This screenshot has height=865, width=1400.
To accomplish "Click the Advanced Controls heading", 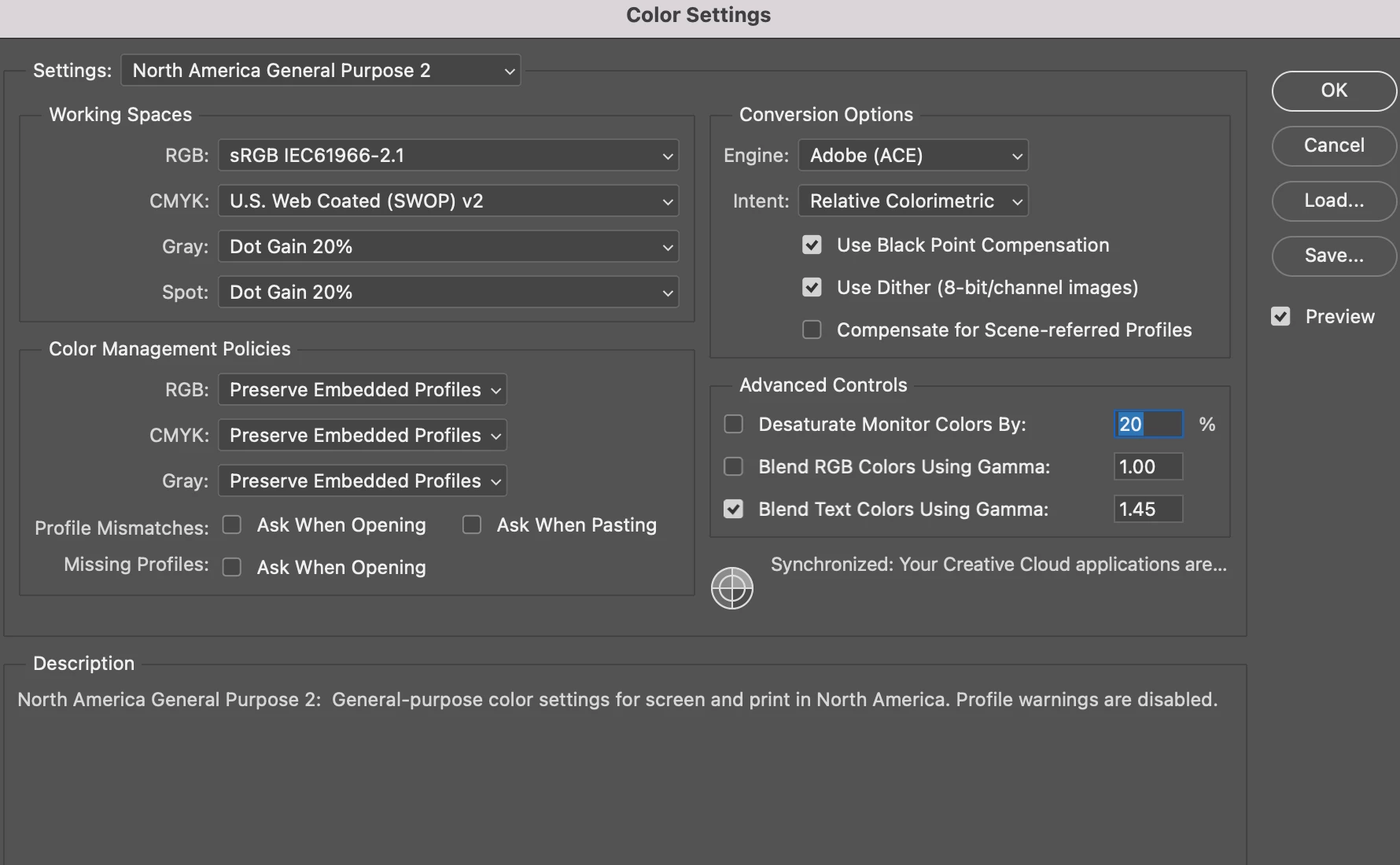I will (823, 385).
